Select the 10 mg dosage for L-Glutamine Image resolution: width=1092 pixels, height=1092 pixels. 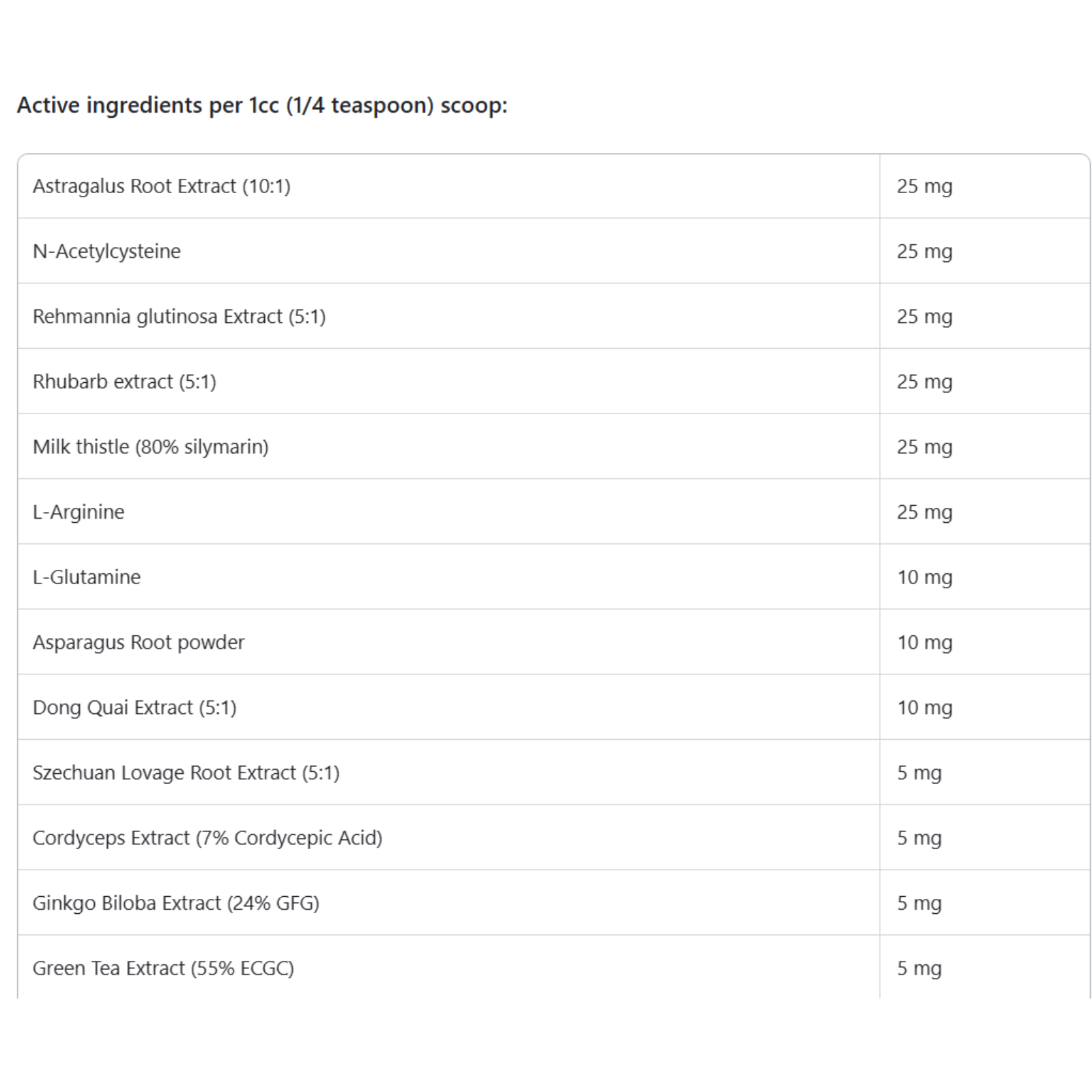tap(924, 577)
